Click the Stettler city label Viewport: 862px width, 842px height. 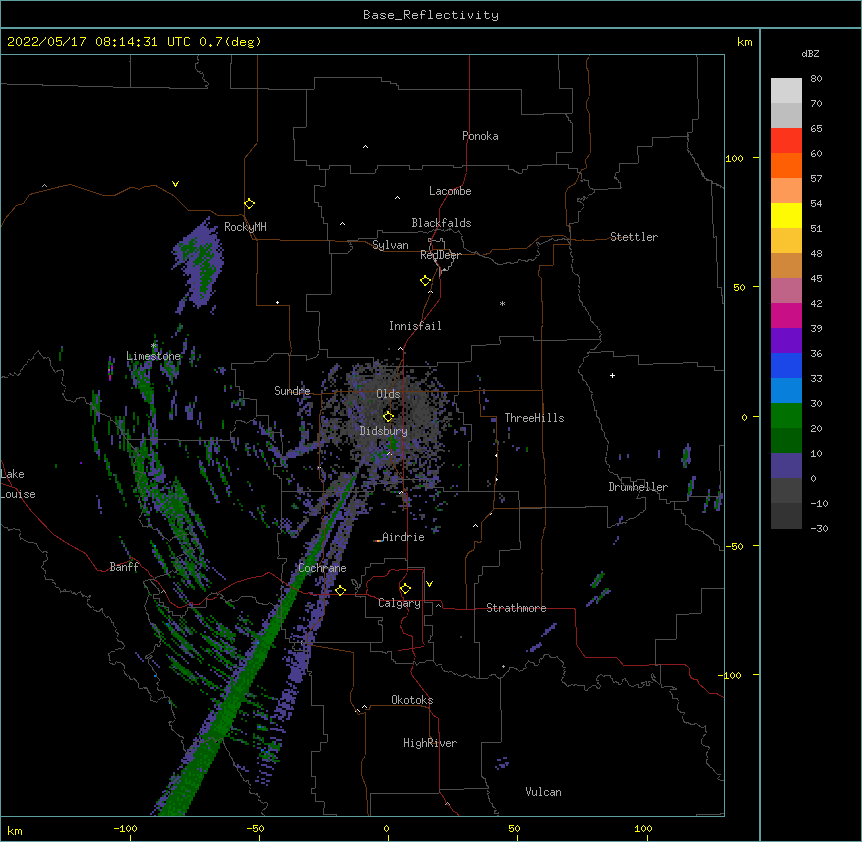pyautogui.click(x=633, y=237)
